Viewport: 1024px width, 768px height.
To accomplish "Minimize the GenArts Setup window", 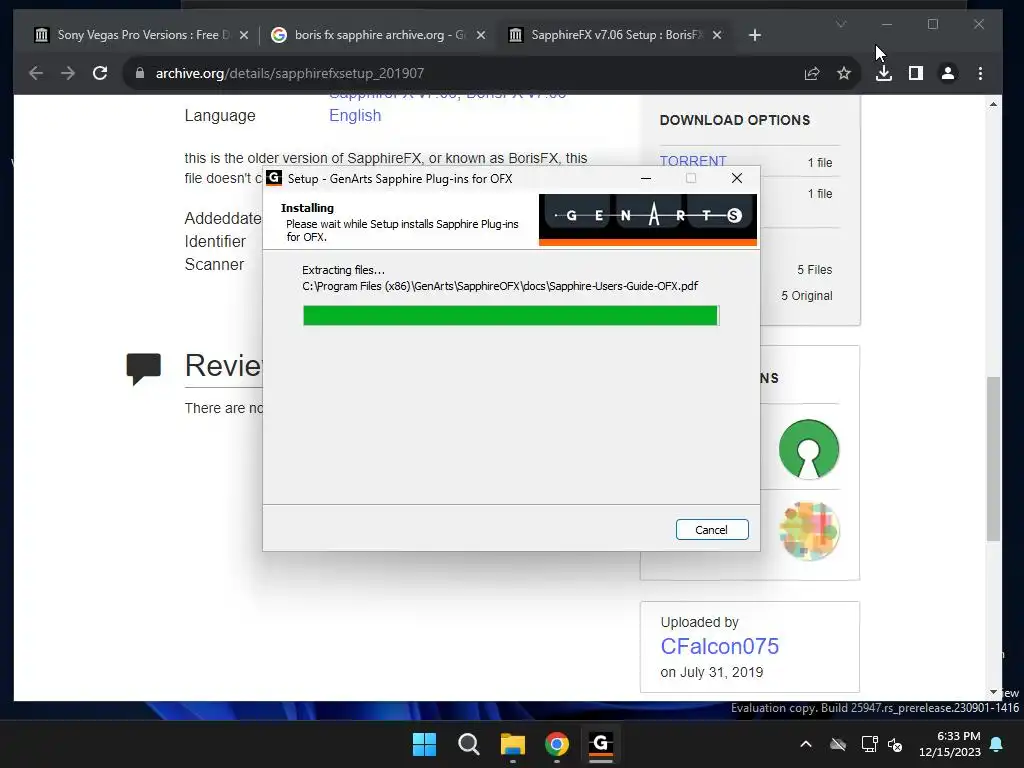I will [646, 178].
